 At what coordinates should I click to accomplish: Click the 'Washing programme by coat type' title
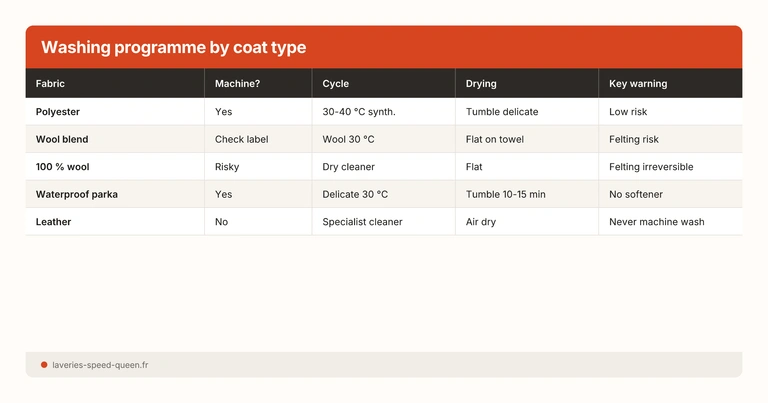pos(173,47)
